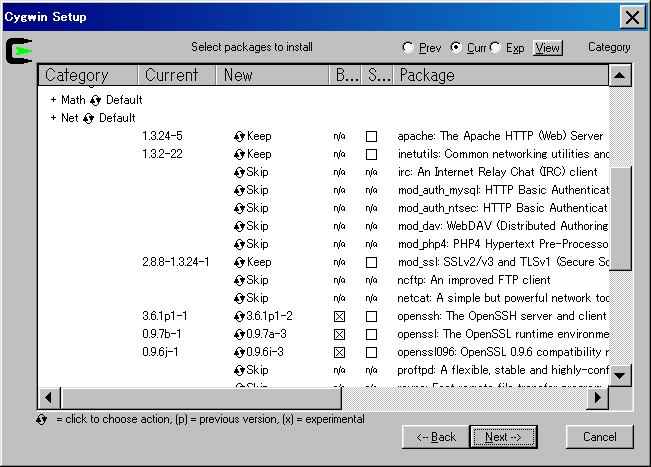Toggle the source checkbox for apache
This screenshot has height=467, width=651.
[371, 137]
